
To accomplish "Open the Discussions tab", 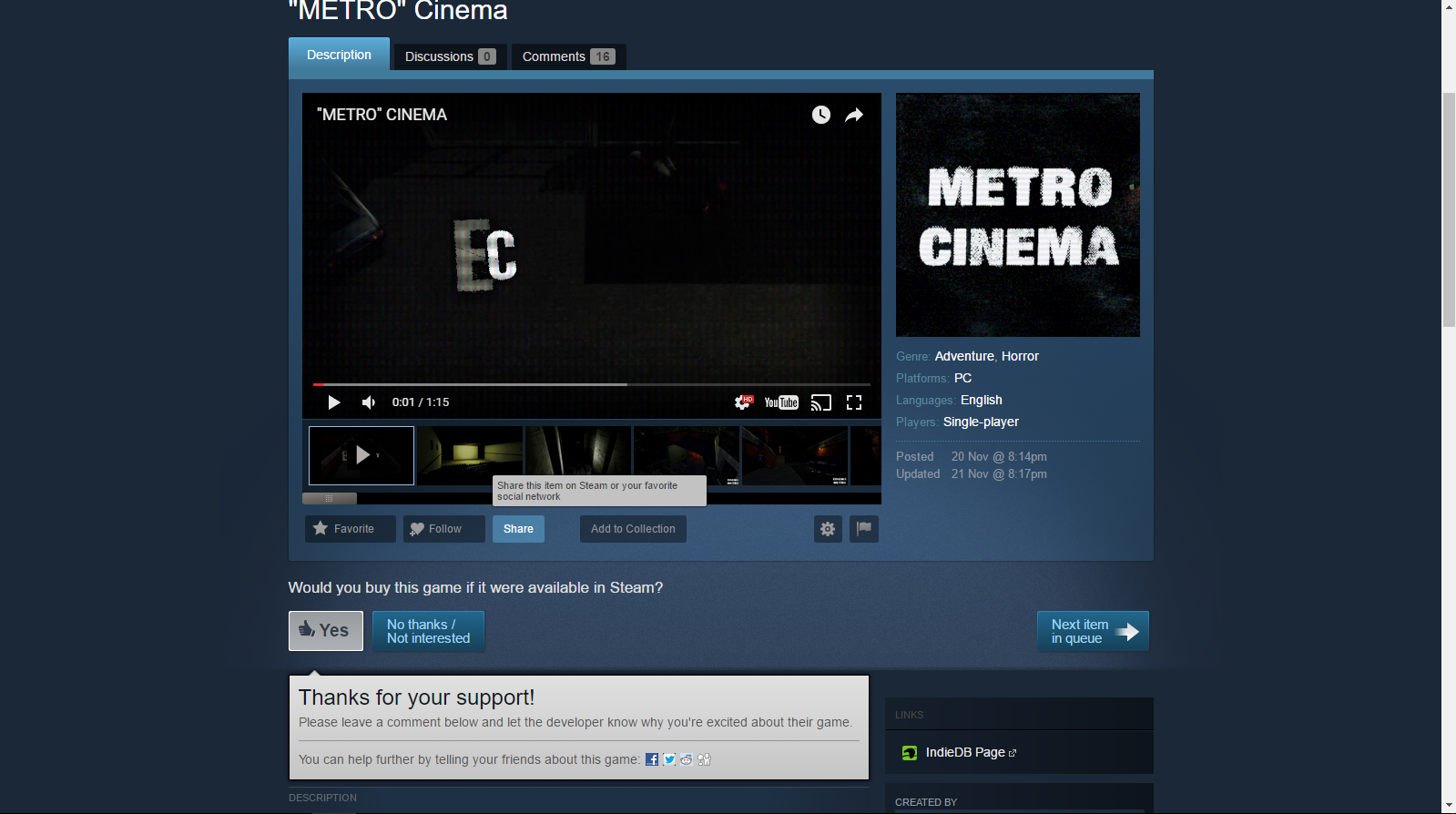I will (450, 56).
